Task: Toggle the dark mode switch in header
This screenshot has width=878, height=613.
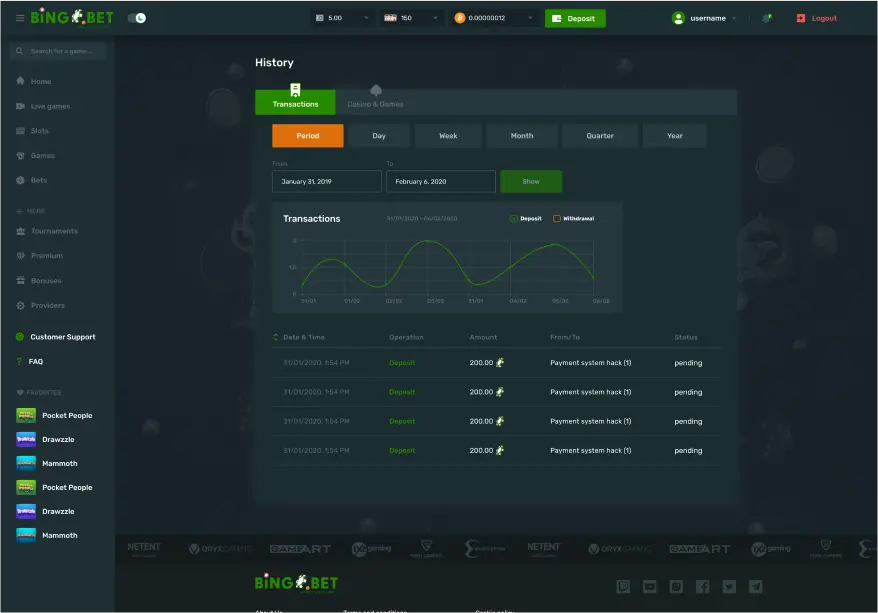Action: [x=137, y=18]
